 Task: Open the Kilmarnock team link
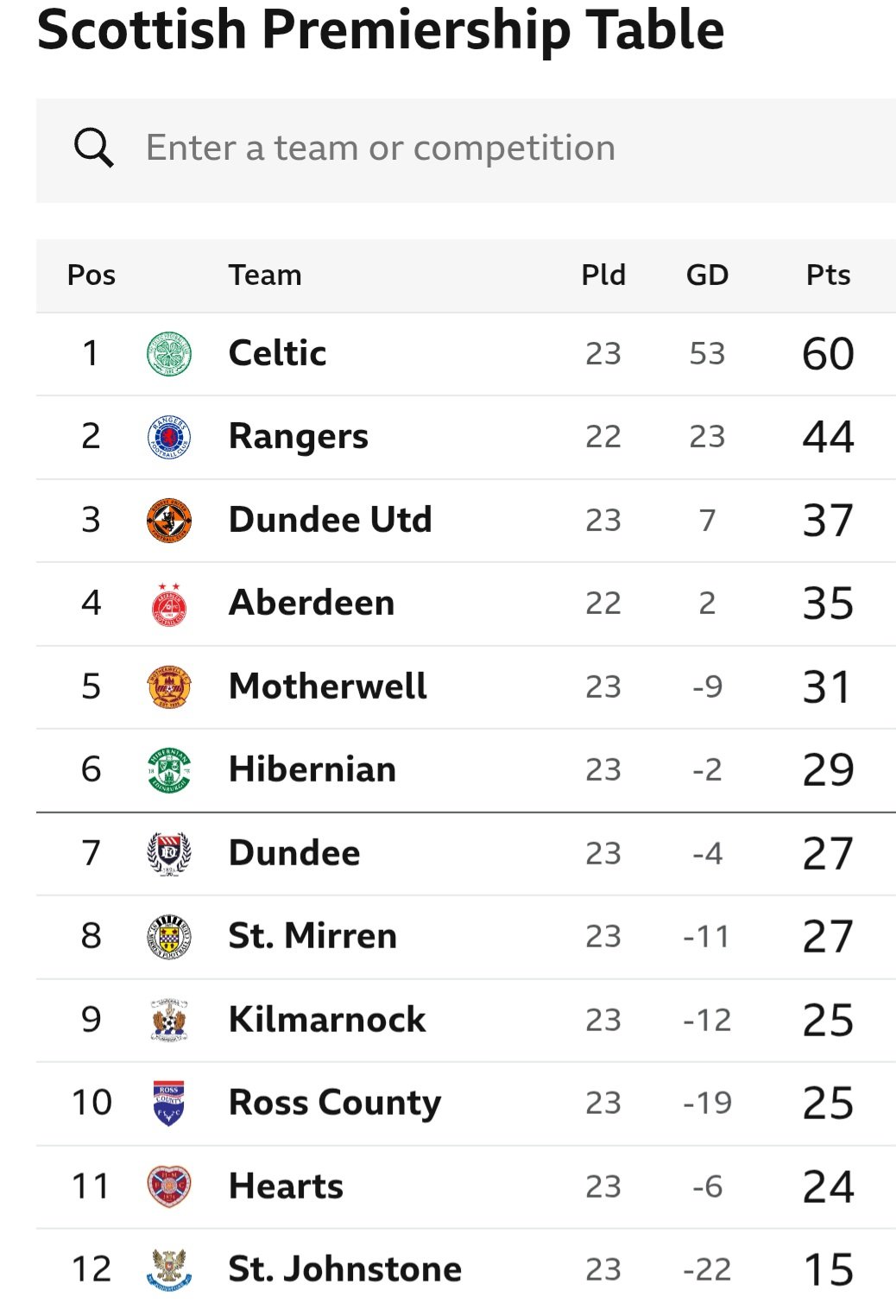click(327, 1020)
